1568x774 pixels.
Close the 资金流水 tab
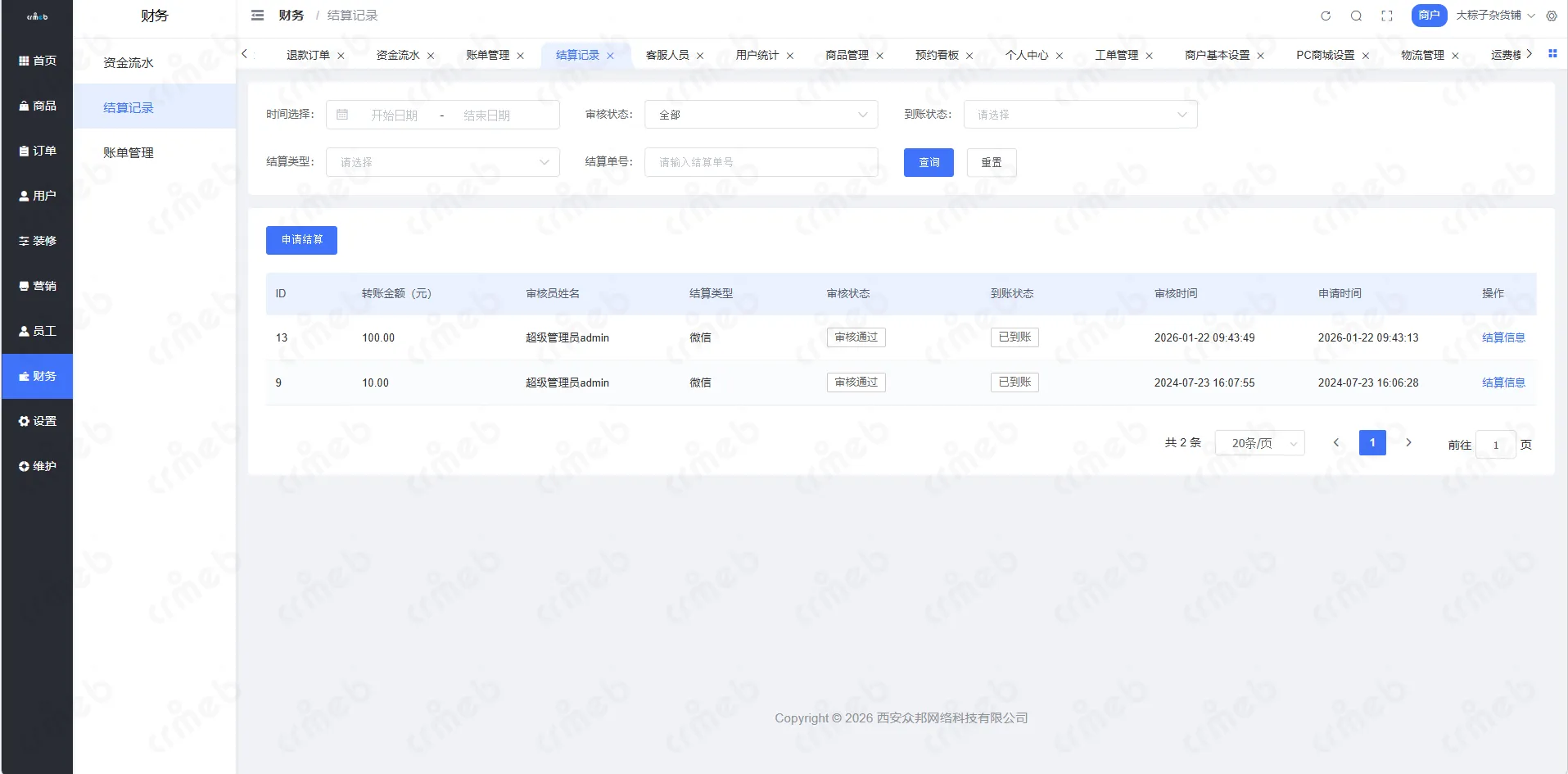[431, 56]
